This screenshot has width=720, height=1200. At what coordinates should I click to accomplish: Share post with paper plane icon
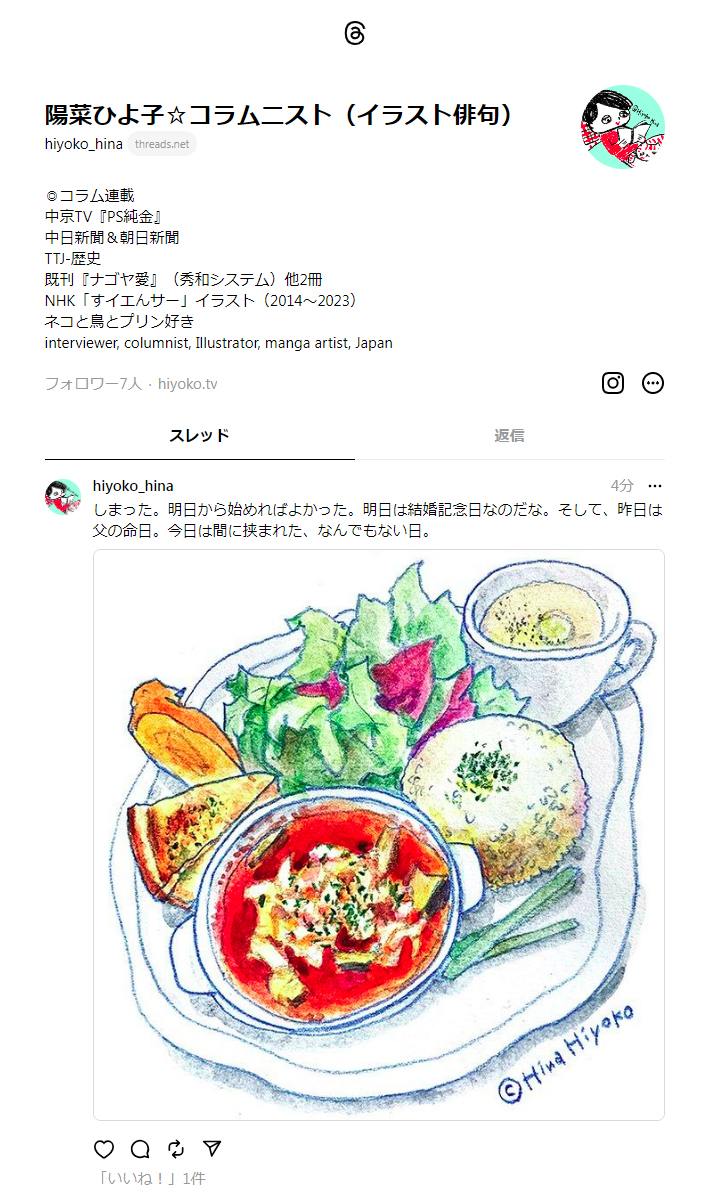click(212, 1149)
